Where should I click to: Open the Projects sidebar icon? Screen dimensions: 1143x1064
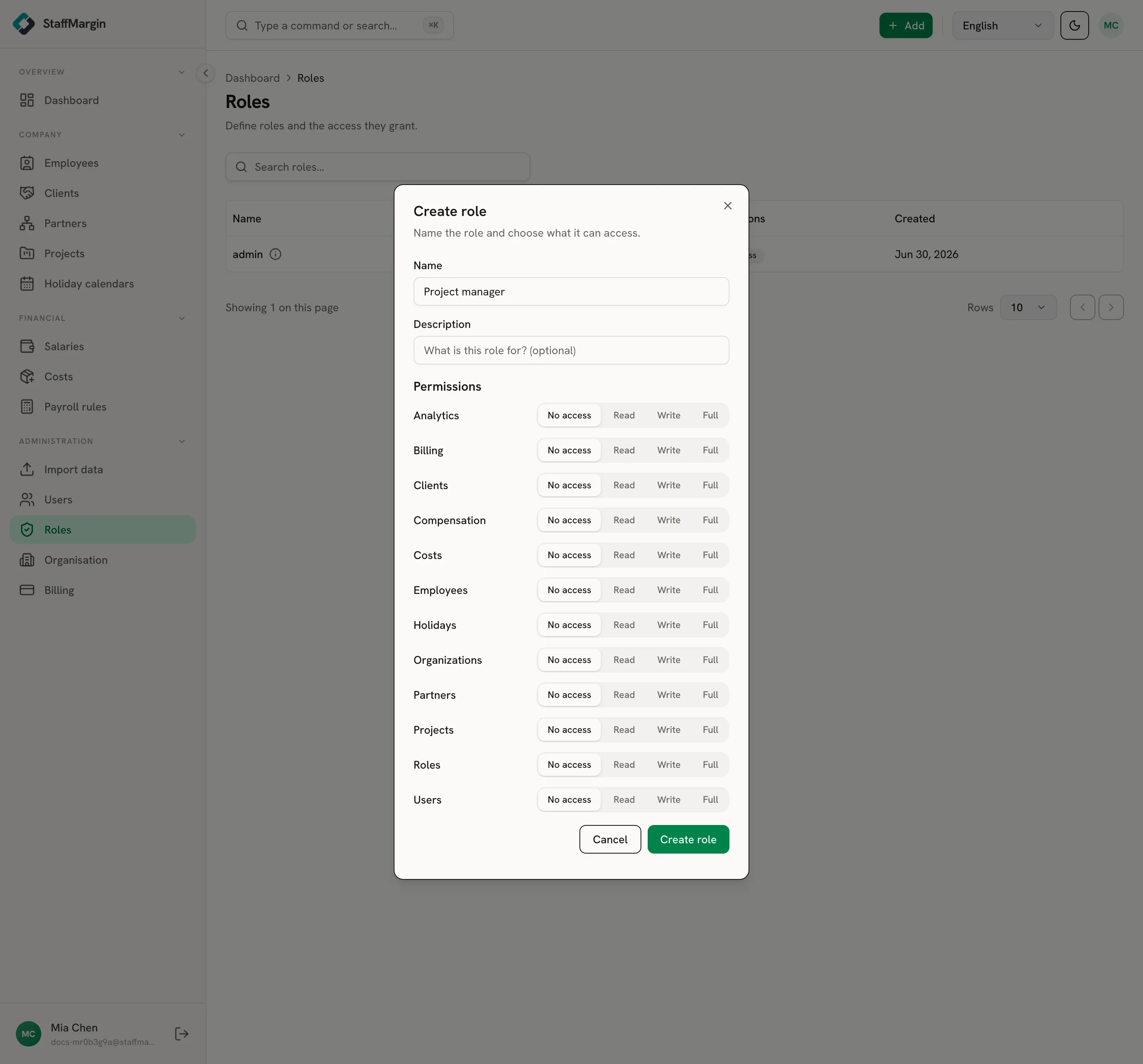pyautogui.click(x=27, y=254)
